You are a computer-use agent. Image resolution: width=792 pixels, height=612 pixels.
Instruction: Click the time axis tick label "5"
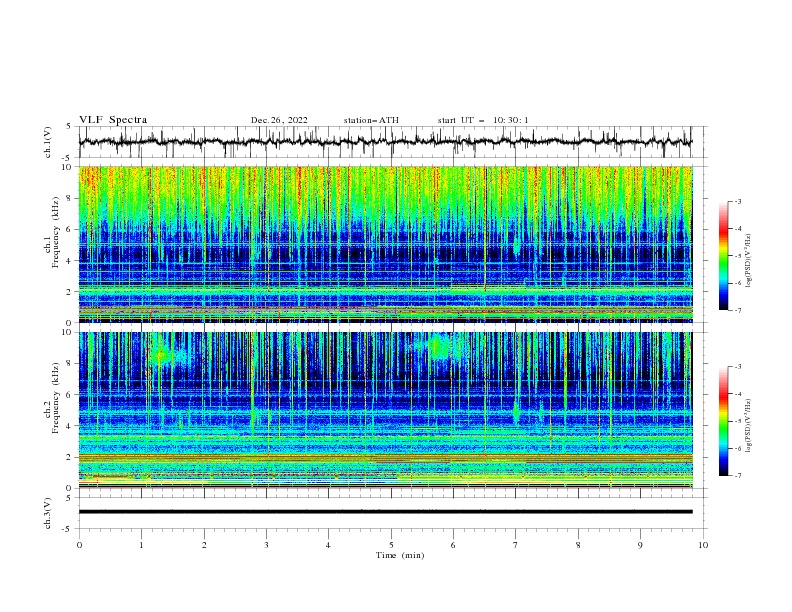click(x=391, y=545)
